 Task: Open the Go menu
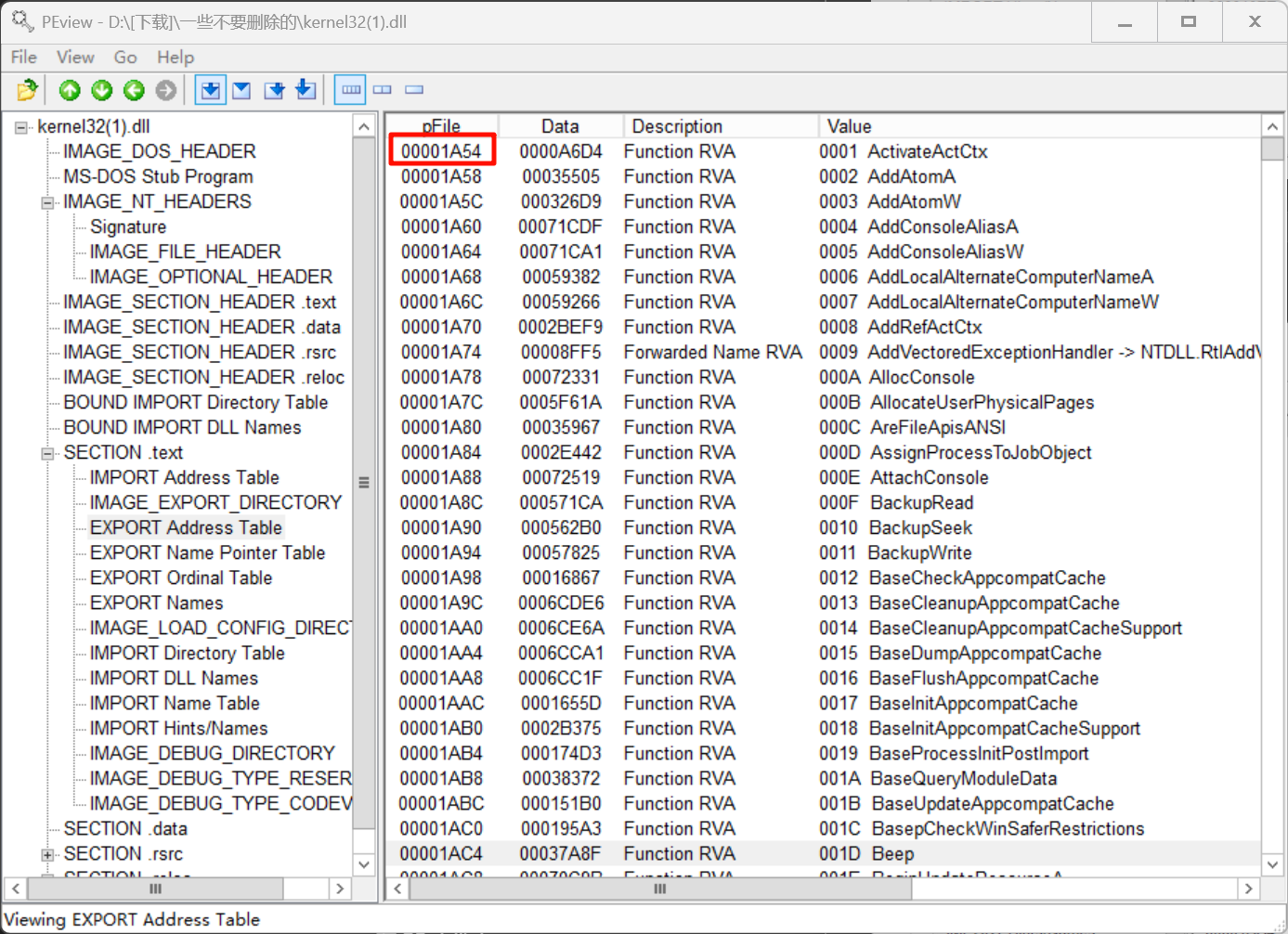pos(125,58)
